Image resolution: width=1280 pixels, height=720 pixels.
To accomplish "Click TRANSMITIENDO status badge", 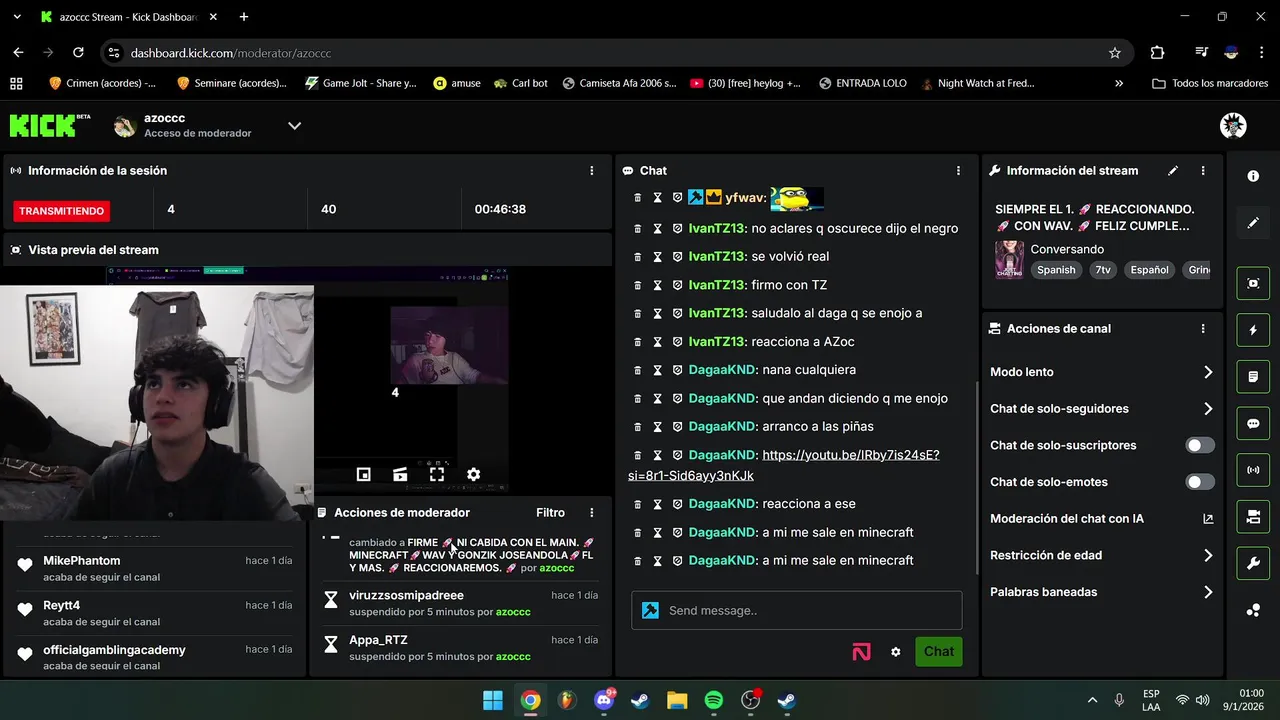I will point(61,211).
